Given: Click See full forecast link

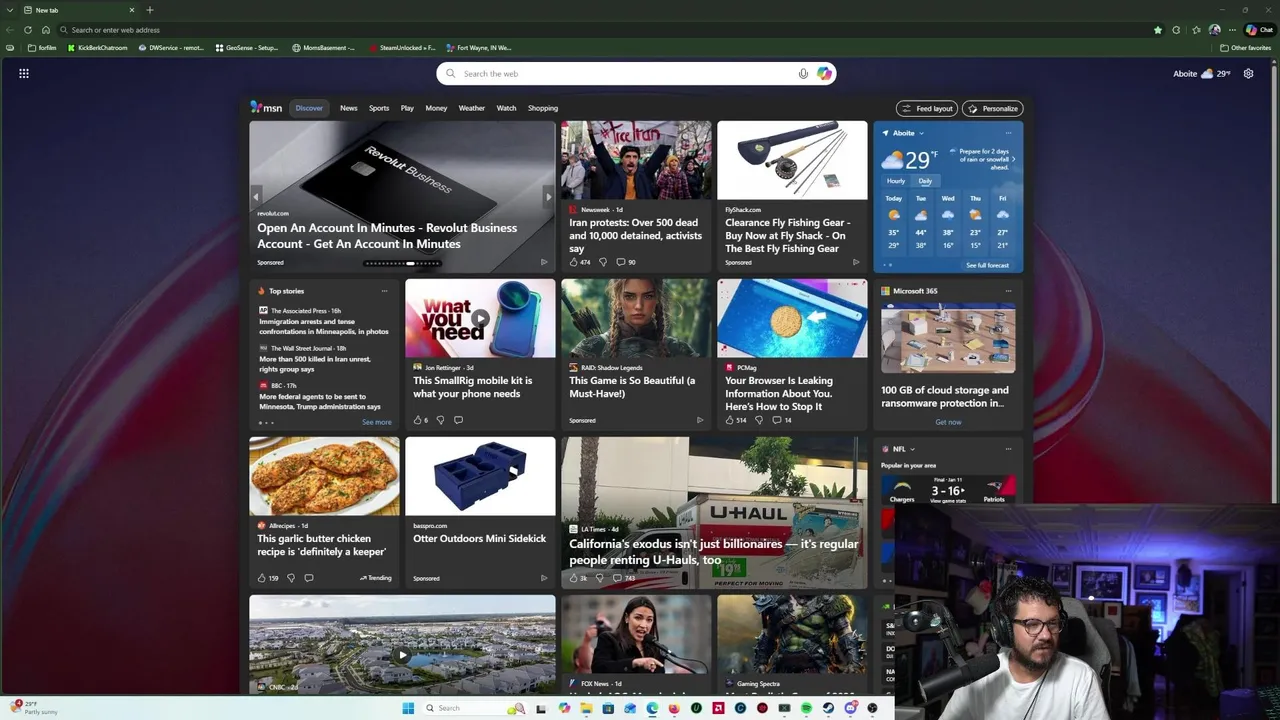Looking at the screenshot, I should coord(987,265).
